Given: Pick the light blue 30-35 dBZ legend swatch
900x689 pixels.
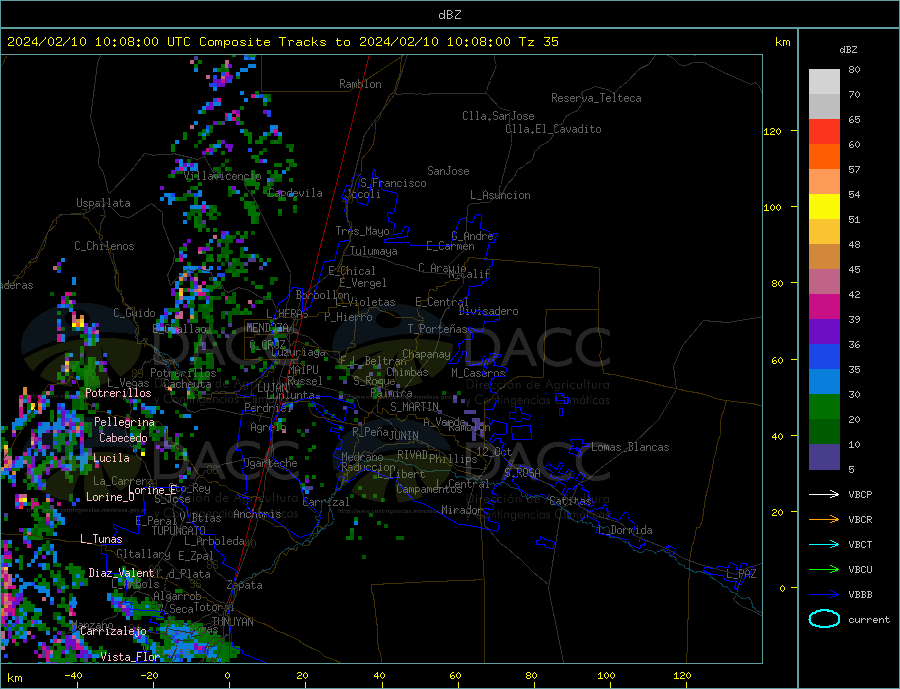Looking at the screenshot, I should point(824,382).
